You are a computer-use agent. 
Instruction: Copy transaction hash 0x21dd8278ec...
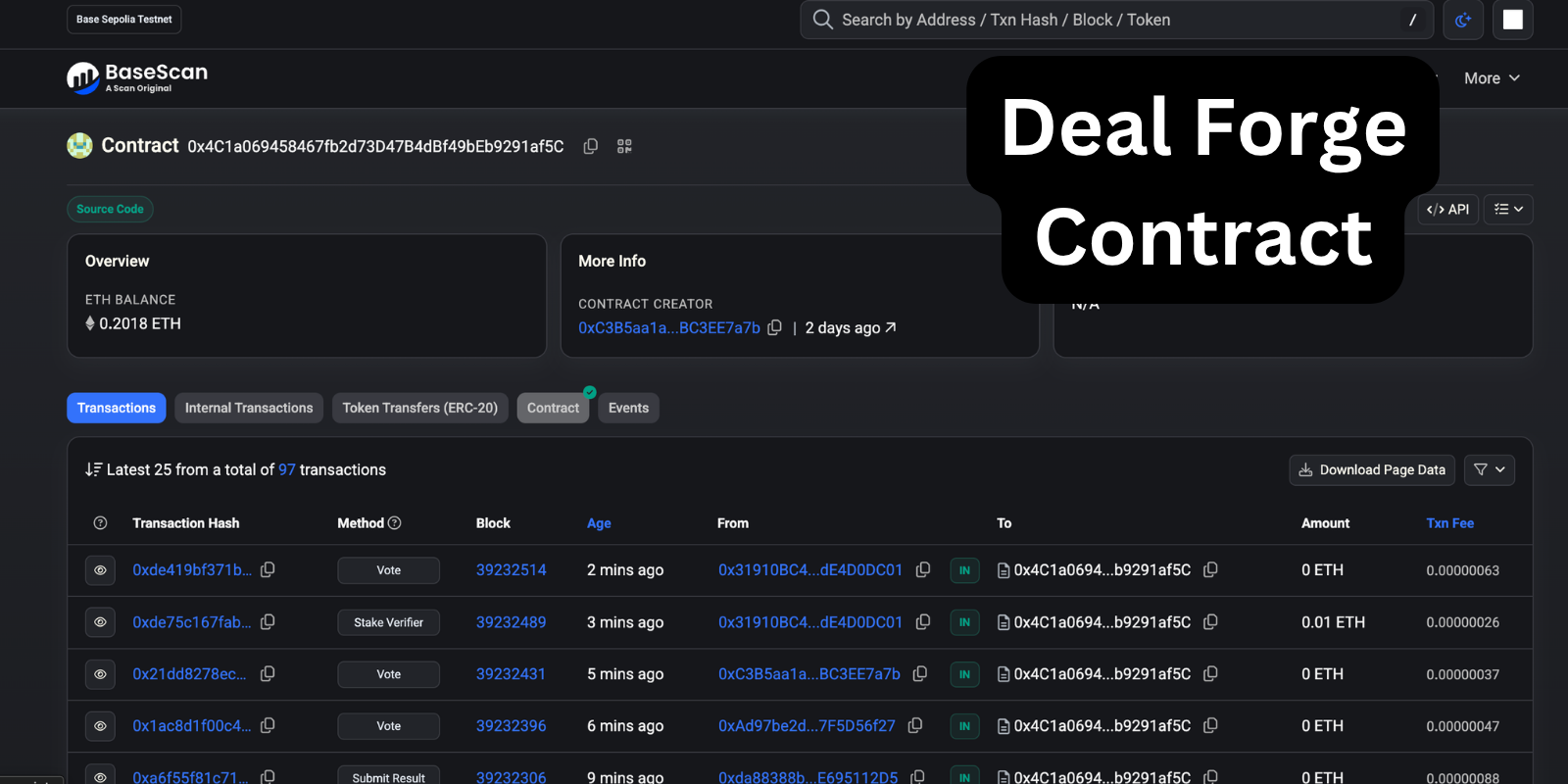(x=268, y=673)
